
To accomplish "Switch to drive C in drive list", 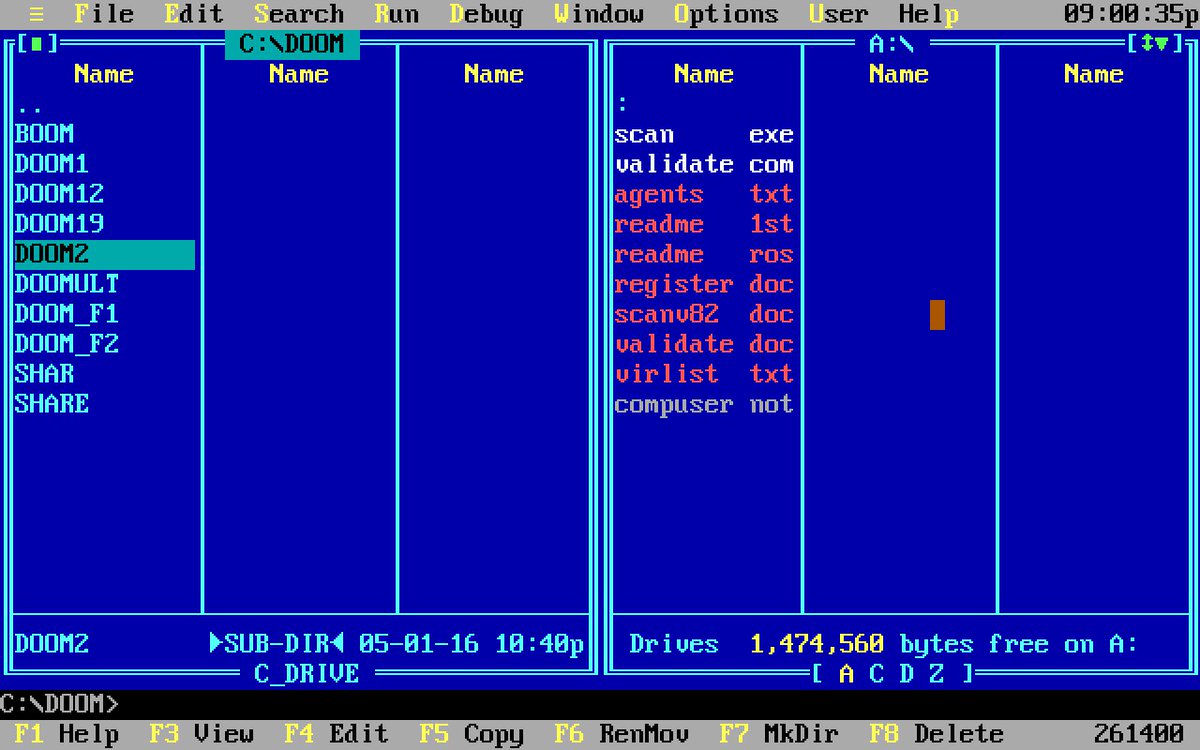I will (x=876, y=674).
